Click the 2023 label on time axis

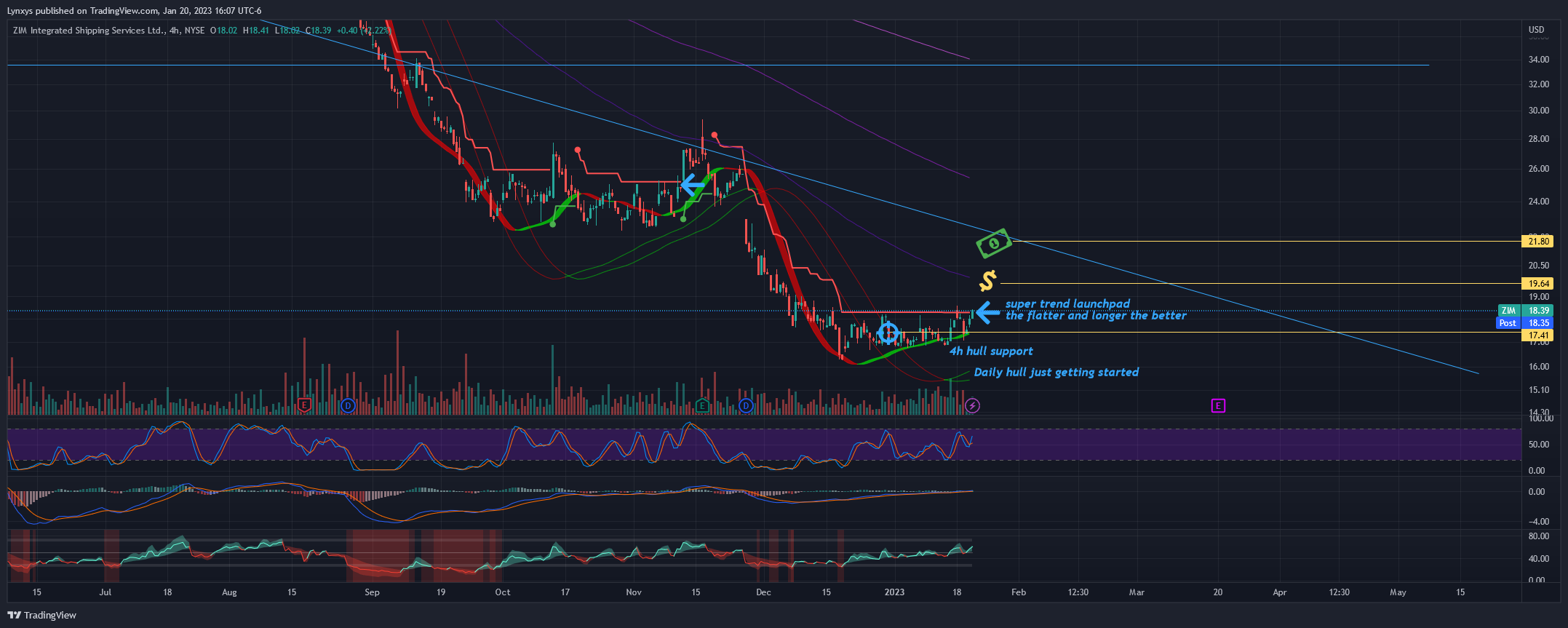click(x=894, y=592)
